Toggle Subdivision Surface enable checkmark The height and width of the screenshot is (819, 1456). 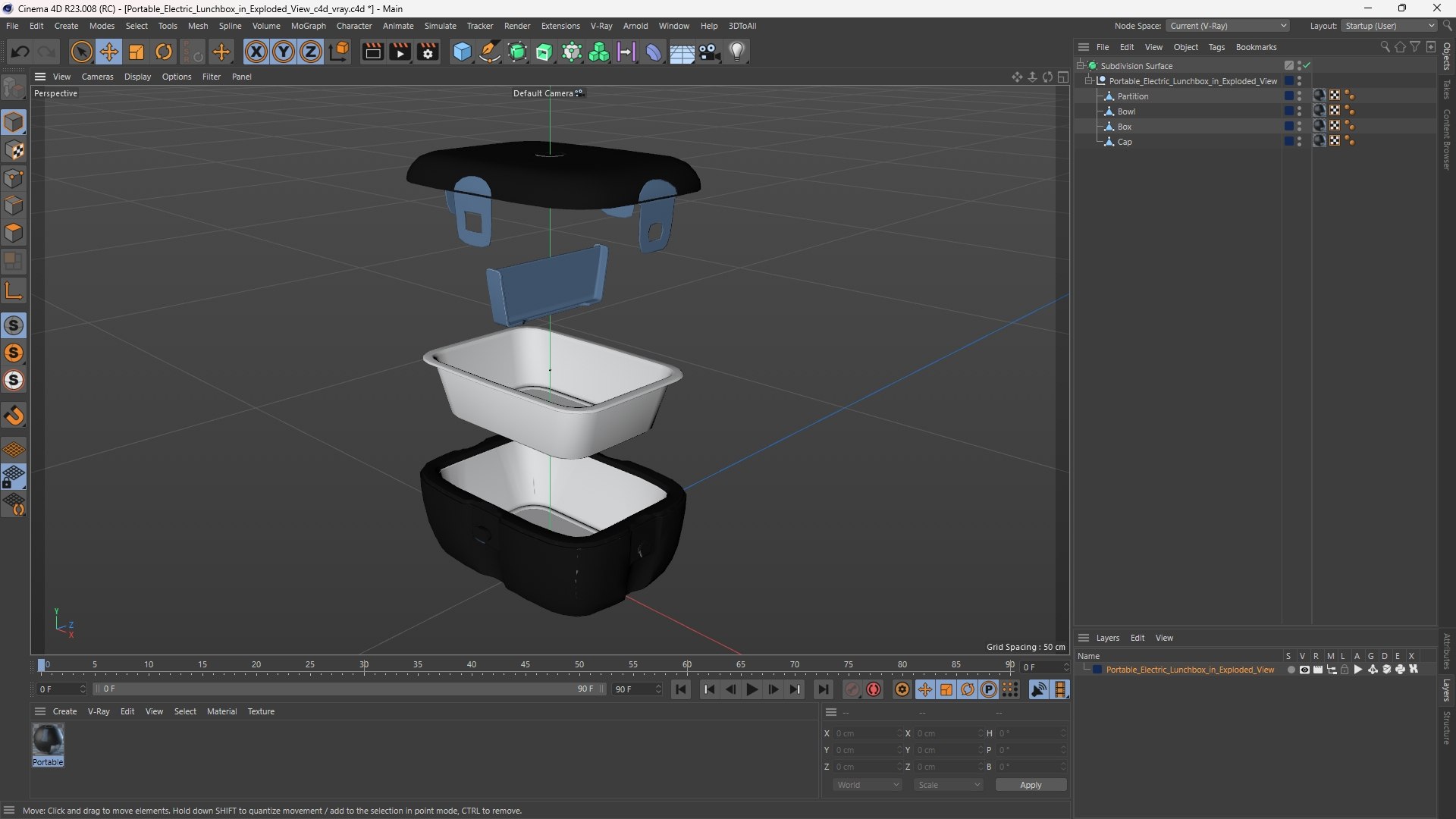[1307, 65]
